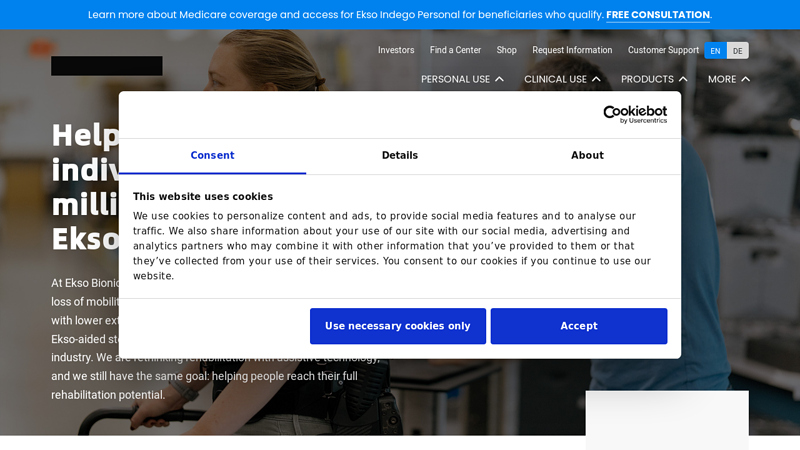This screenshot has height=450, width=800.
Task: Click the white widget box at bottom right
Action: [666, 419]
